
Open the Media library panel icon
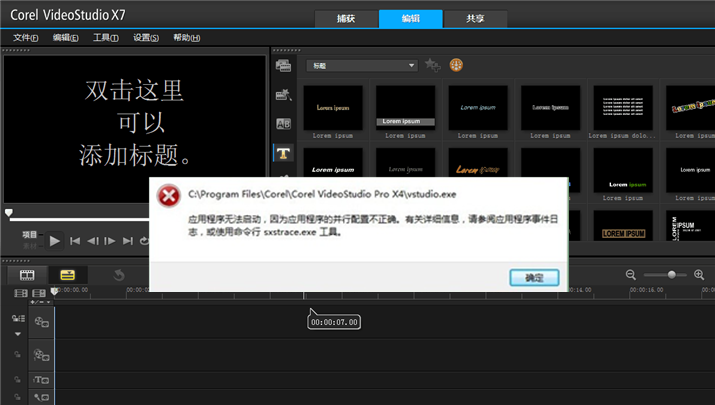[283, 66]
